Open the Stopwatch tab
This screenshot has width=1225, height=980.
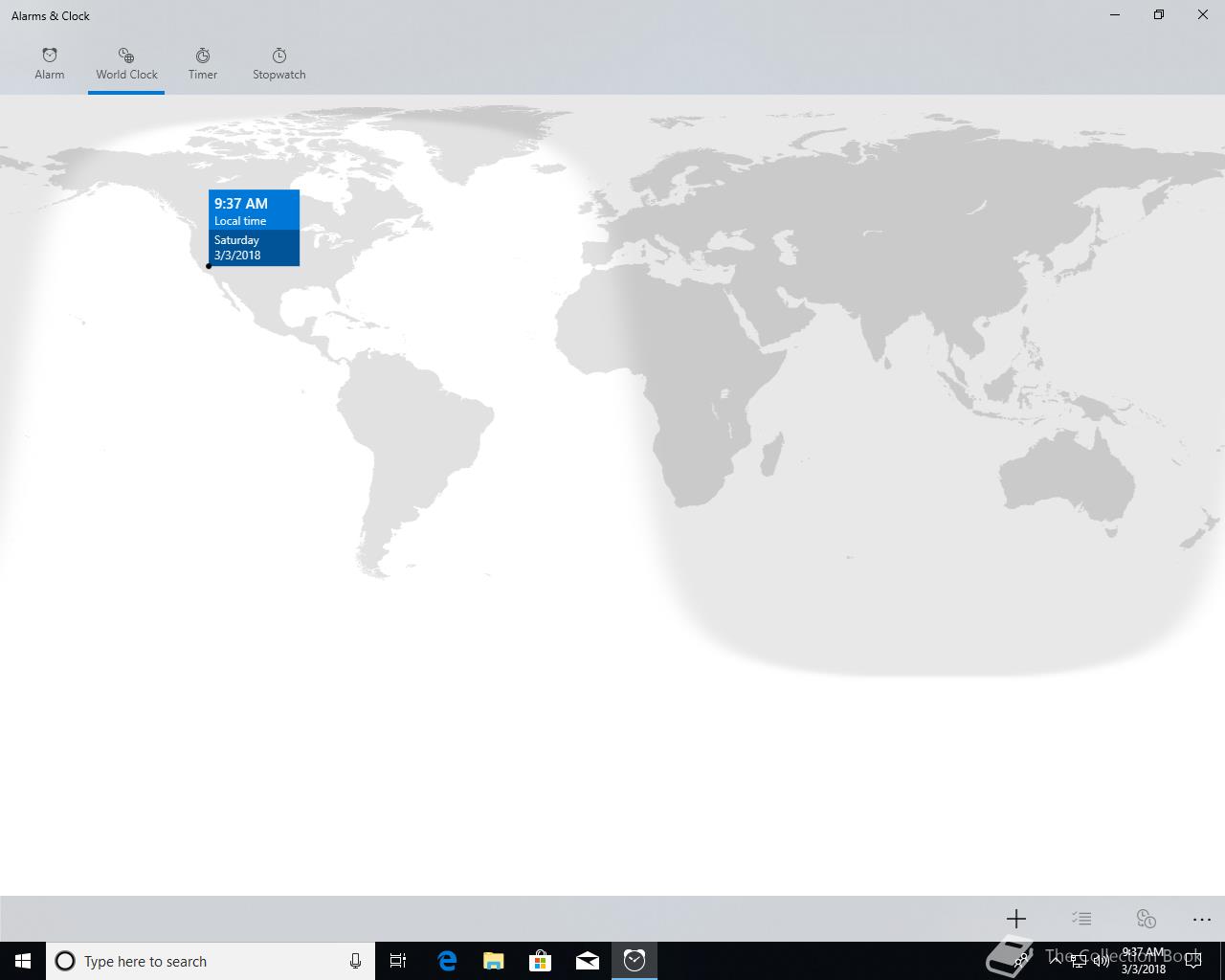pos(279,64)
